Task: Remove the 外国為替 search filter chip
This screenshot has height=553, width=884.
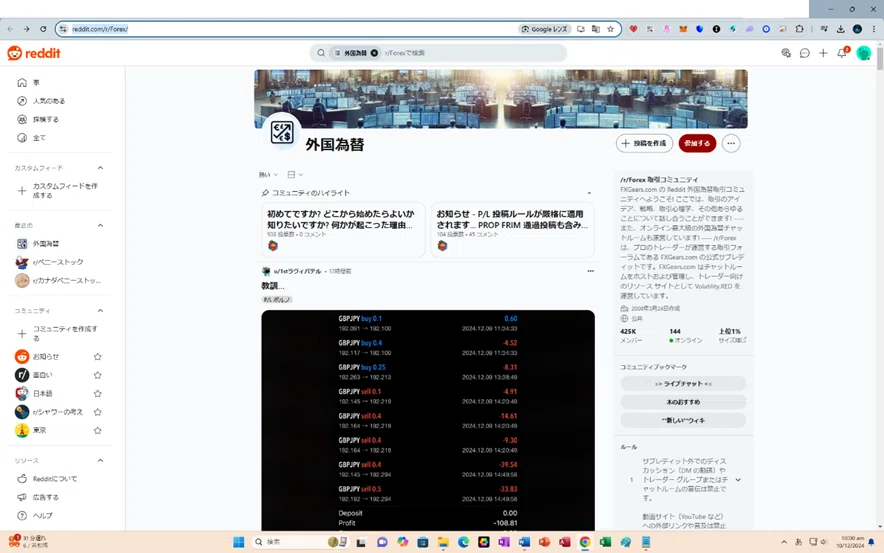Action: coord(374,53)
